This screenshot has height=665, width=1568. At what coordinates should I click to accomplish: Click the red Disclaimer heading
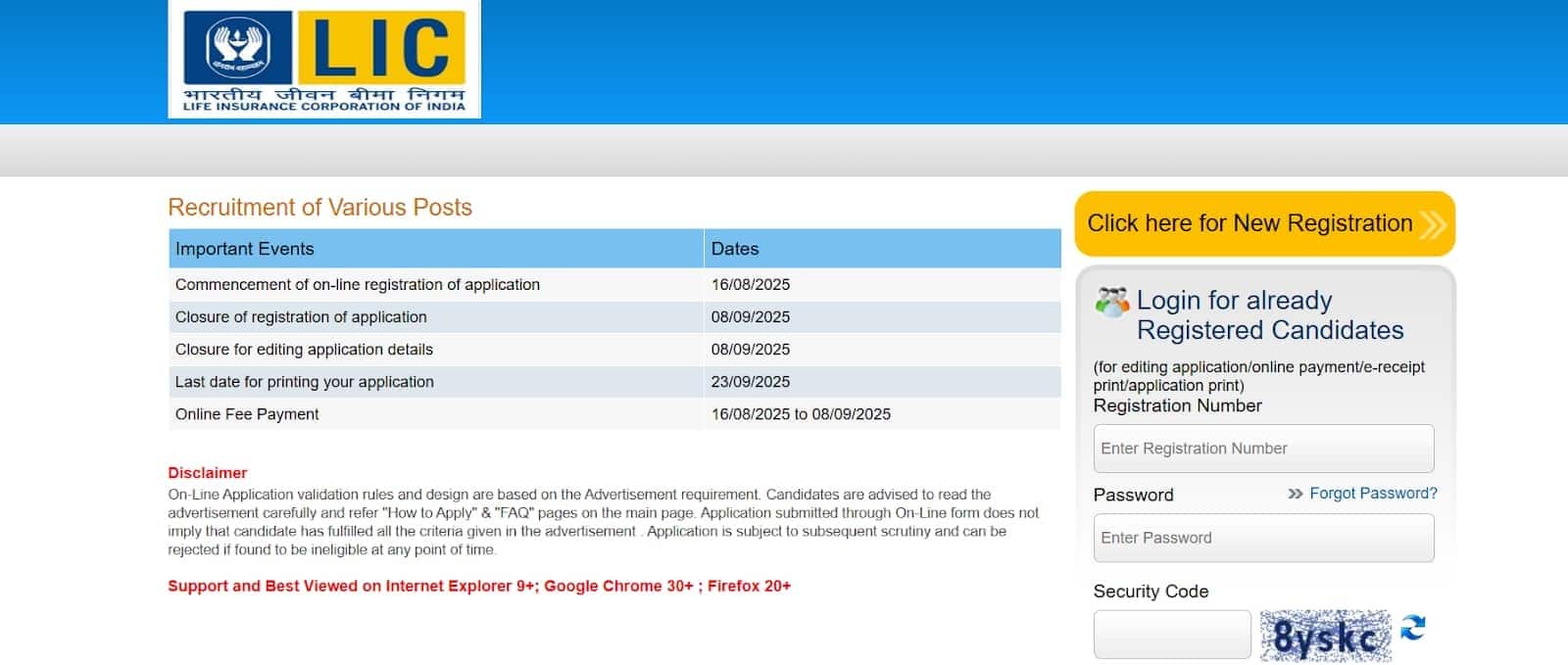[x=208, y=473]
